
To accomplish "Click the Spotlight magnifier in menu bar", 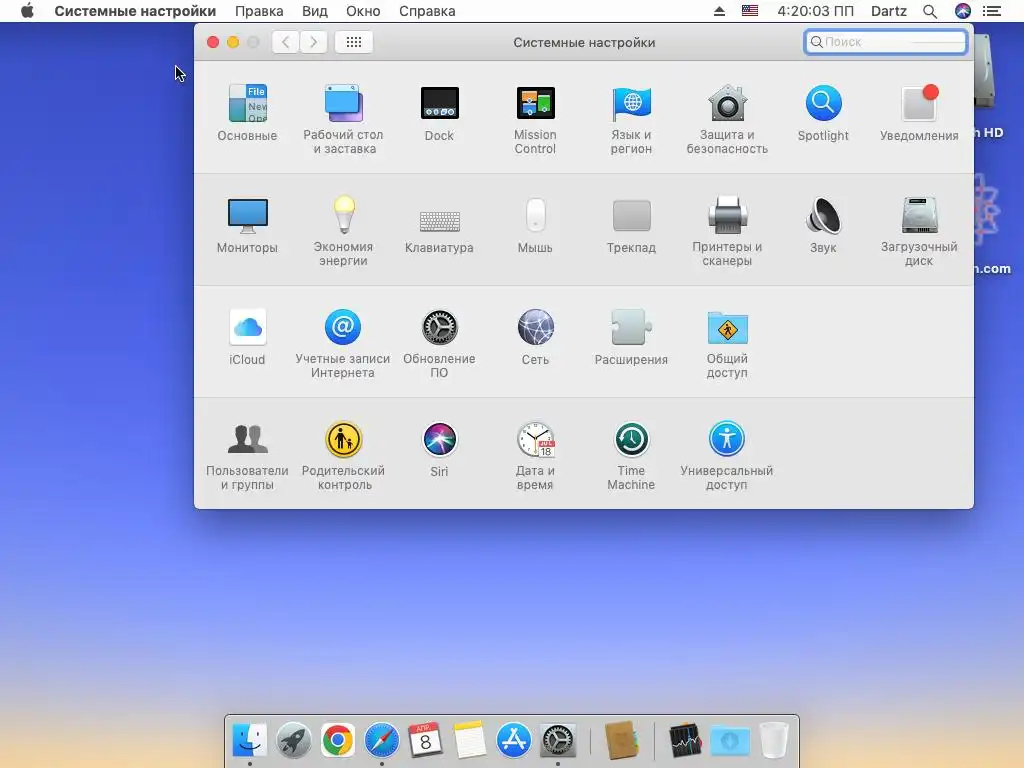I will (930, 11).
